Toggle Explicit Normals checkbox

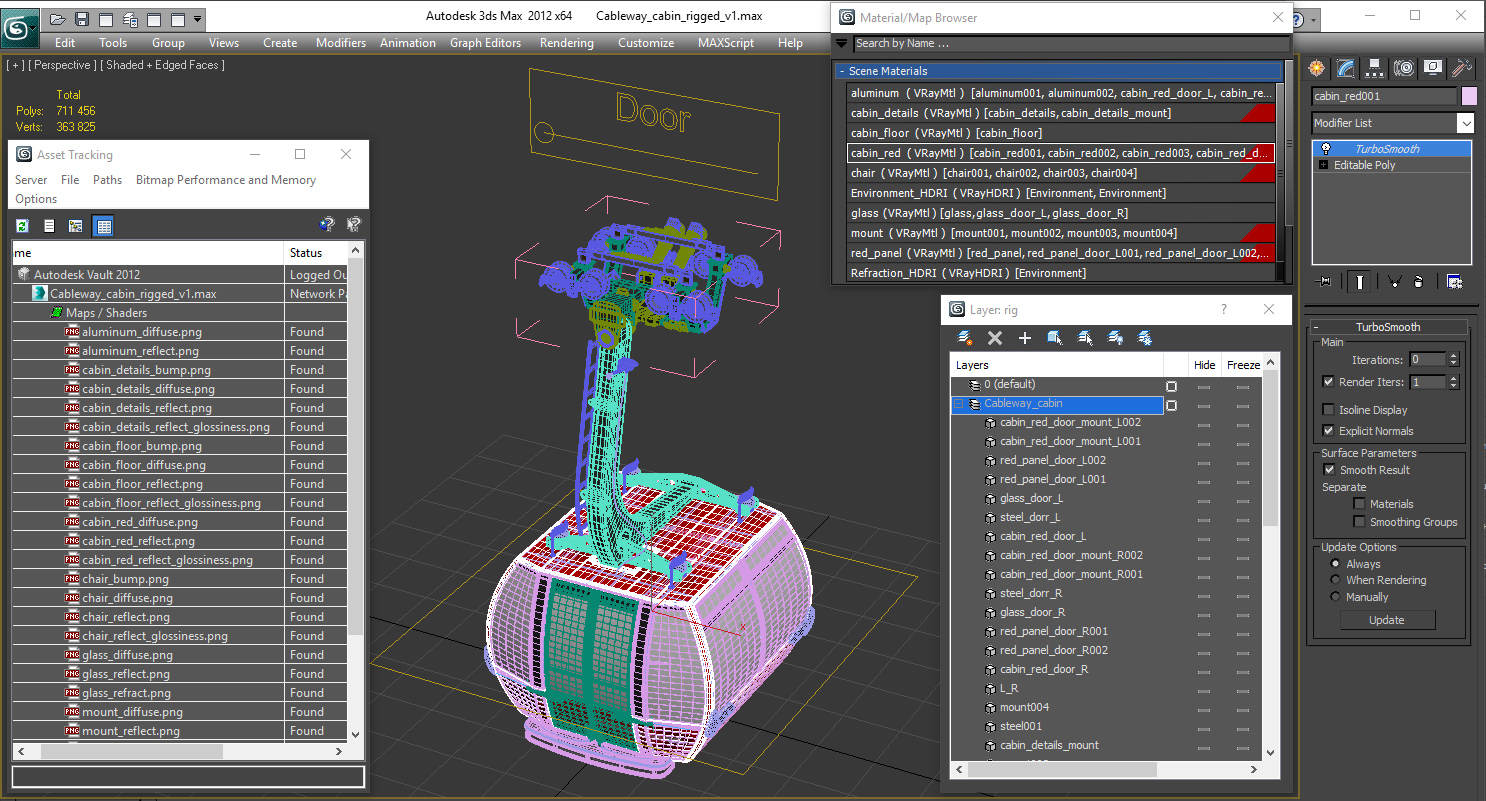(x=1328, y=431)
